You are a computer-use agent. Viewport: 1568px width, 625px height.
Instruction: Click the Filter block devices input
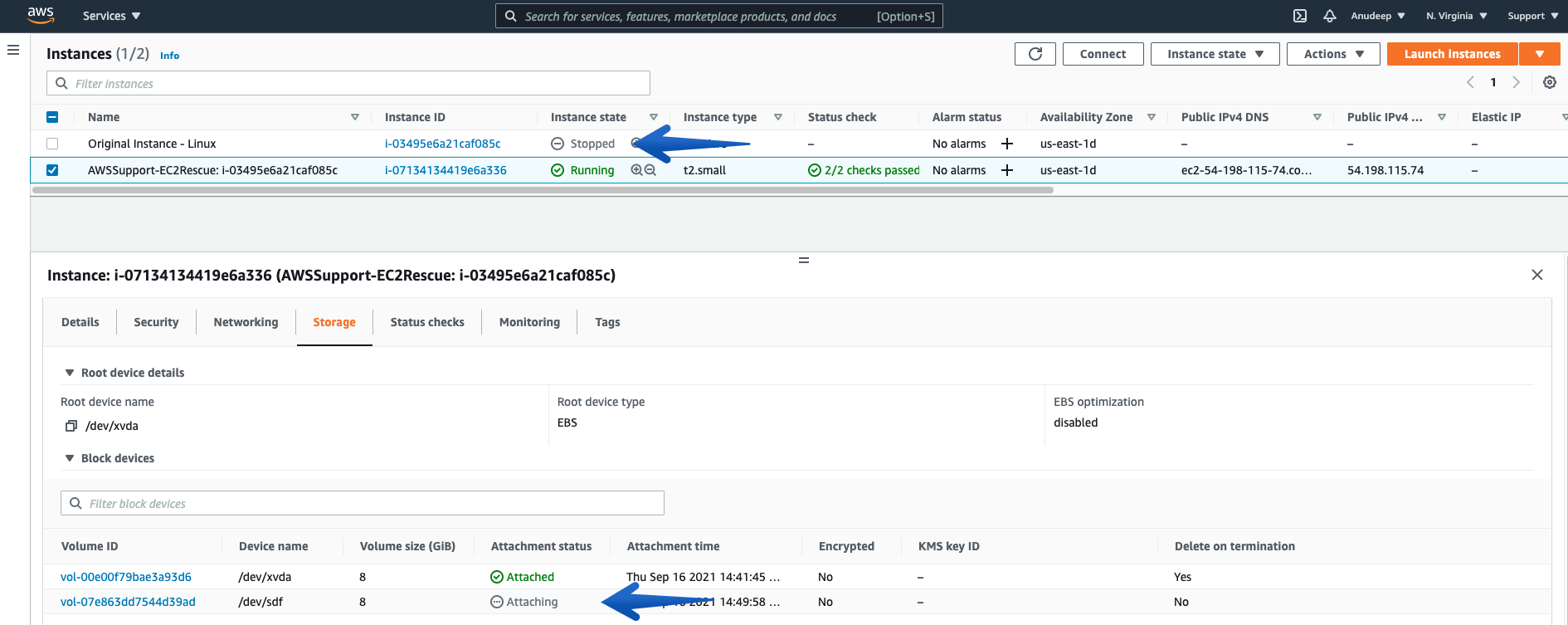pyautogui.click(x=363, y=503)
